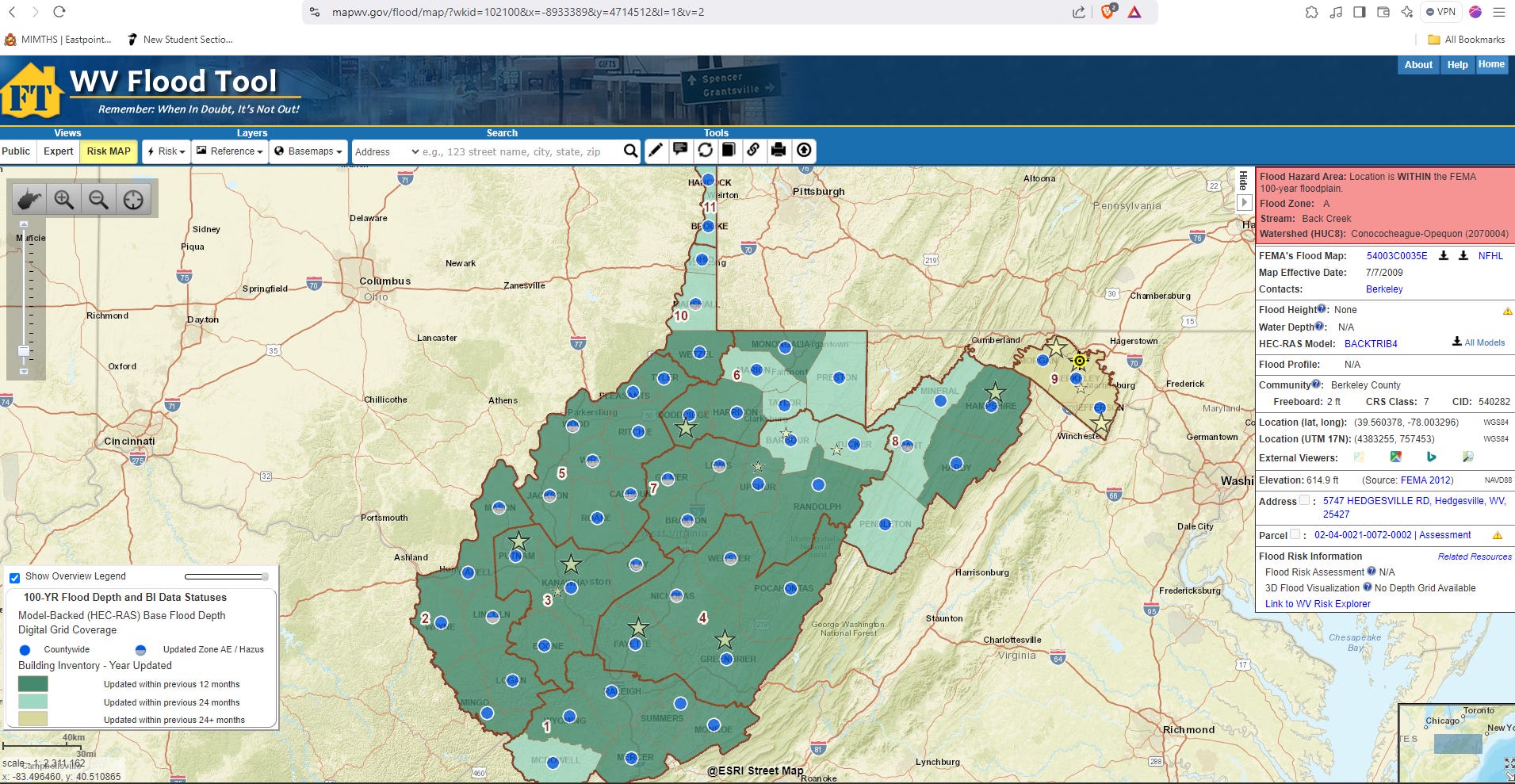1515x784 pixels.
Task: Click Parcel warning triangle icon
Action: (1498, 536)
